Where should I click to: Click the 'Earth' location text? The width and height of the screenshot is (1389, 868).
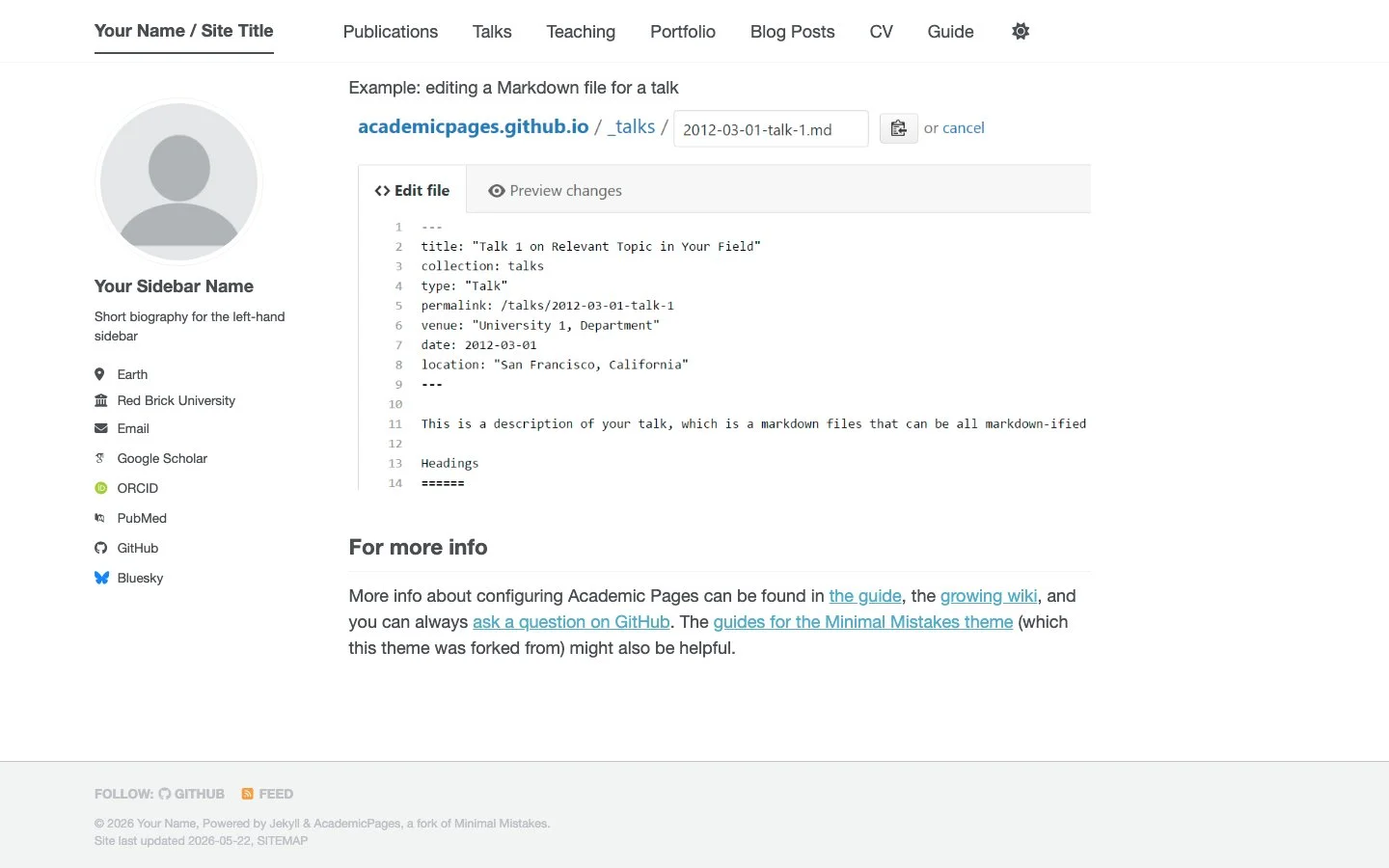pyautogui.click(x=133, y=374)
